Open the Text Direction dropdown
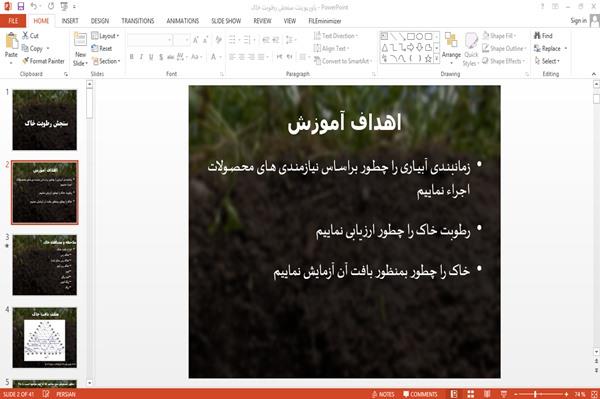Viewport: 600px width, 399px height. pos(336,36)
